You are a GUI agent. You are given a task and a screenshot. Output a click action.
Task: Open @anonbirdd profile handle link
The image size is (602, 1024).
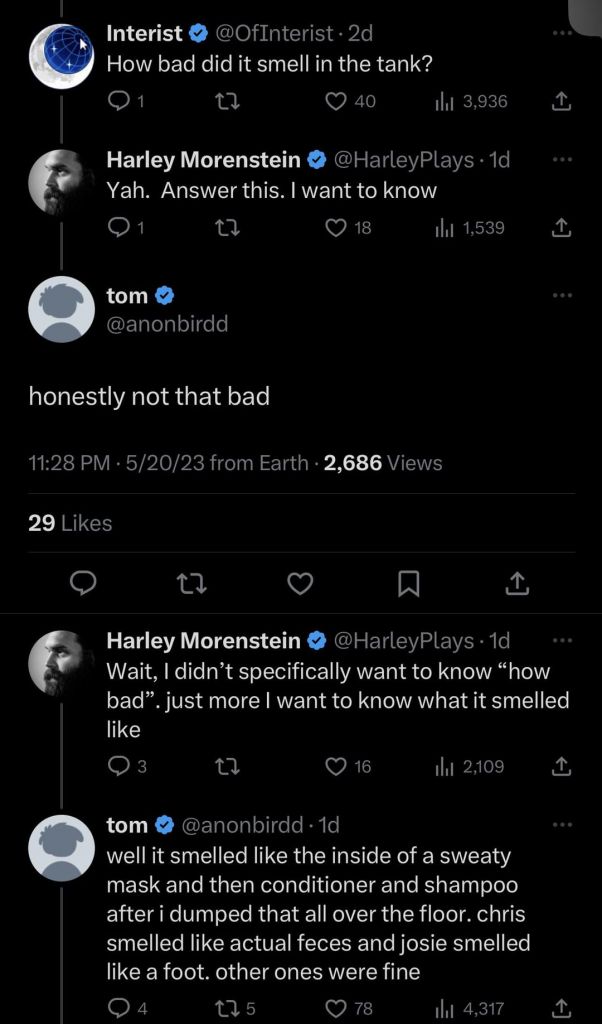point(167,323)
